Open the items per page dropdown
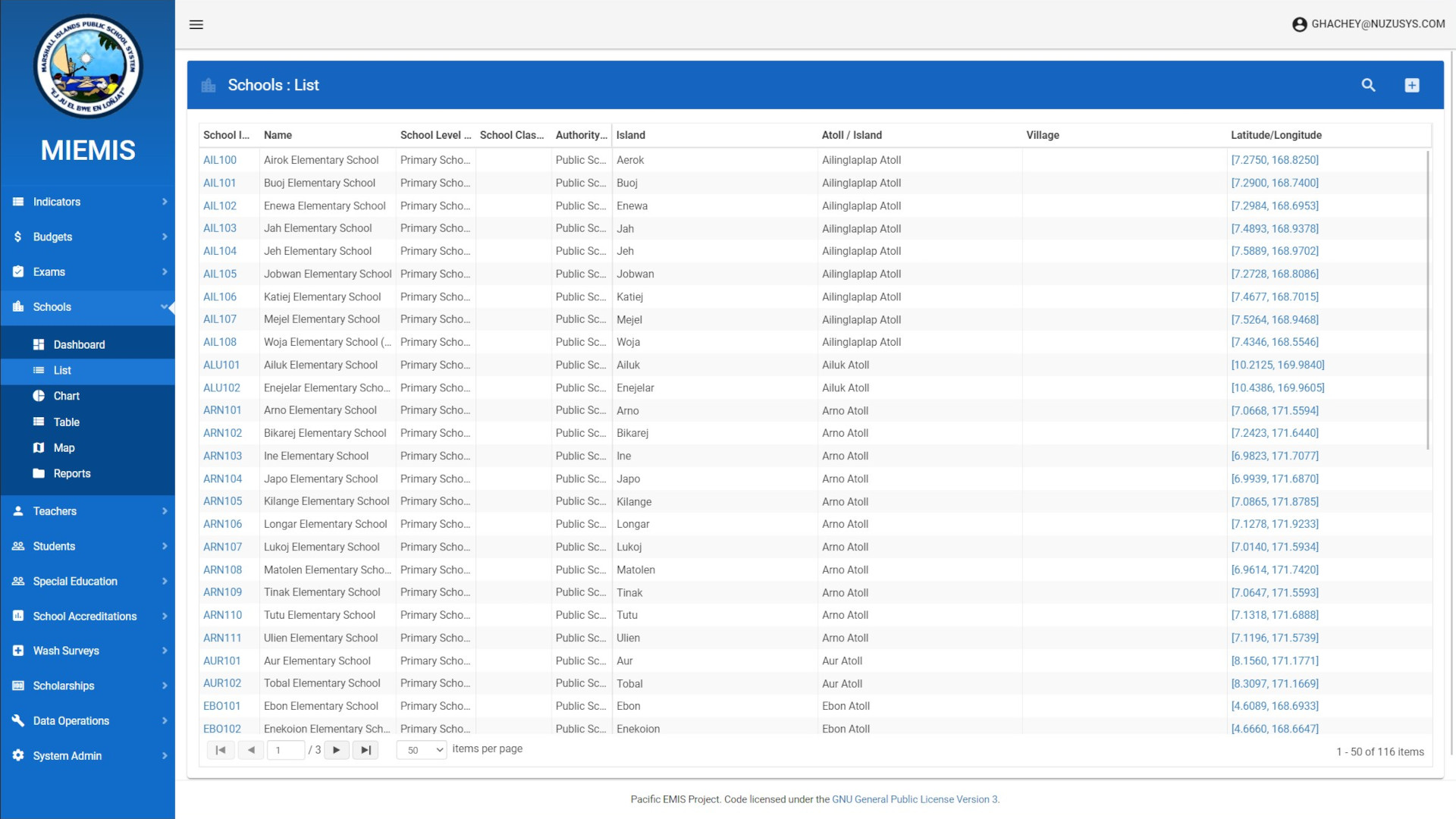Viewport: 1456px width, 819px height. click(422, 750)
